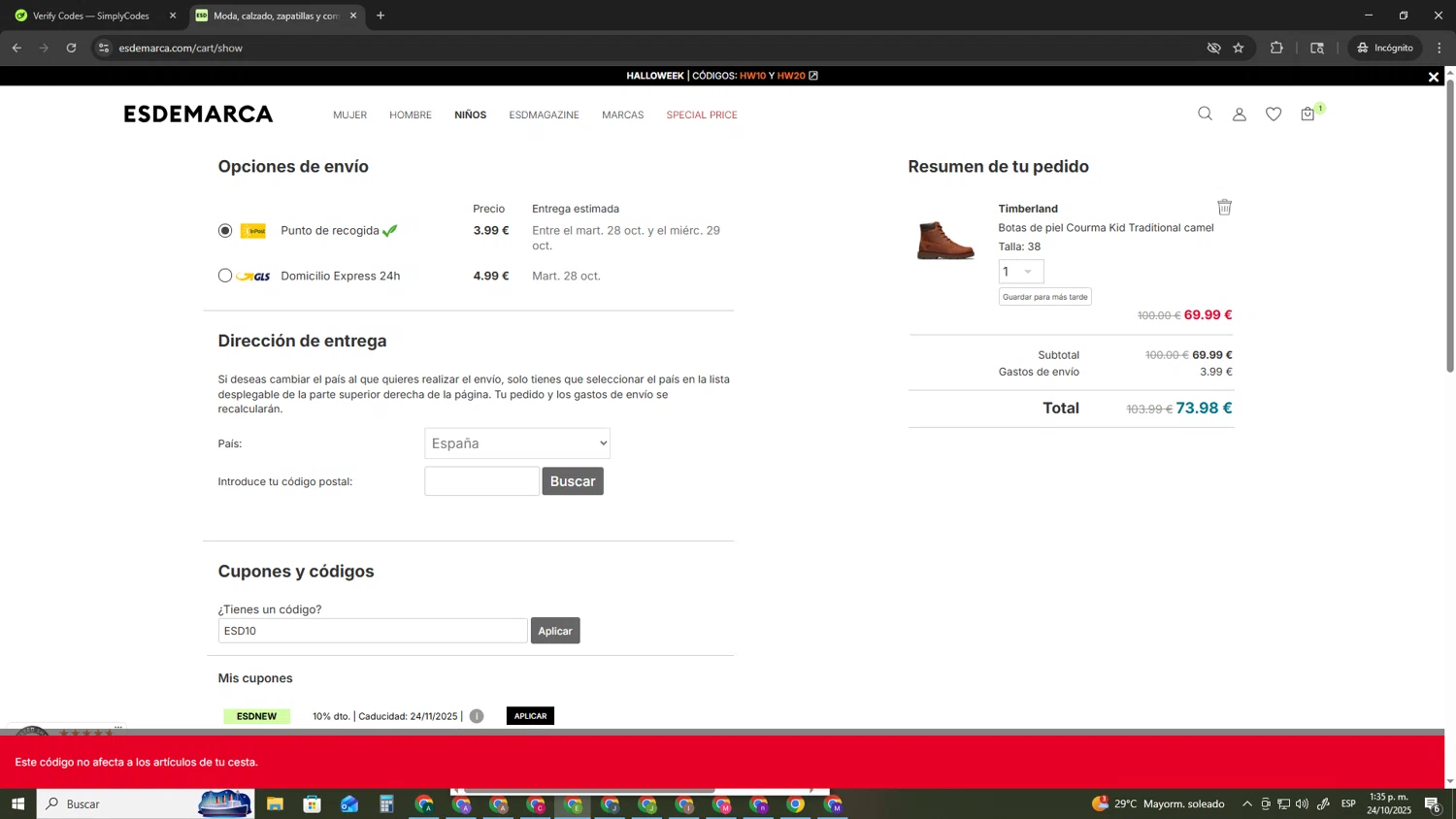Open site information icon in address bar

tap(104, 48)
